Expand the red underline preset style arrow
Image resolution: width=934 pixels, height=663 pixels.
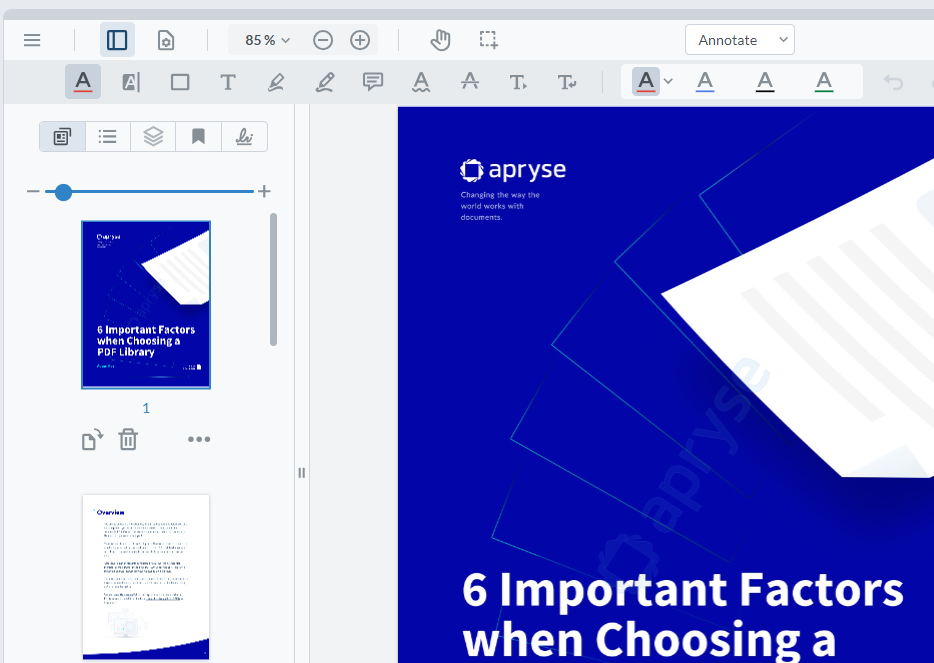click(x=669, y=82)
